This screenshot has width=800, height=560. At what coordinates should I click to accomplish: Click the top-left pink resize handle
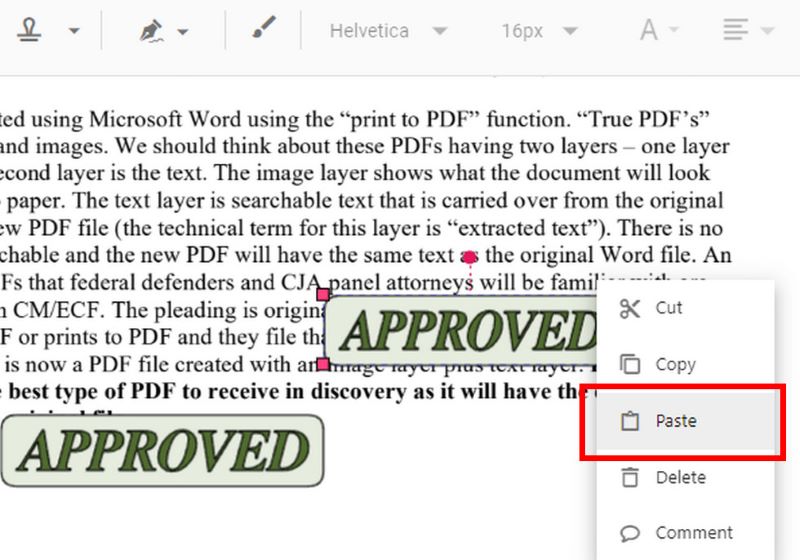(x=323, y=294)
